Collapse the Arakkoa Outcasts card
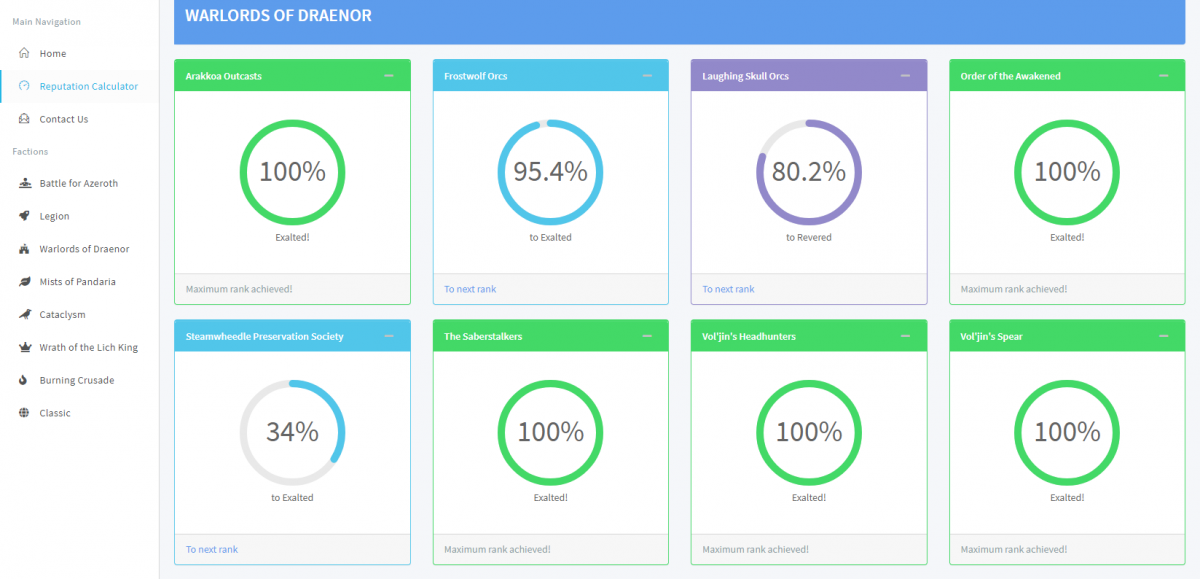This screenshot has height=579, width=1200. pyautogui.click(x=389, y=76)
